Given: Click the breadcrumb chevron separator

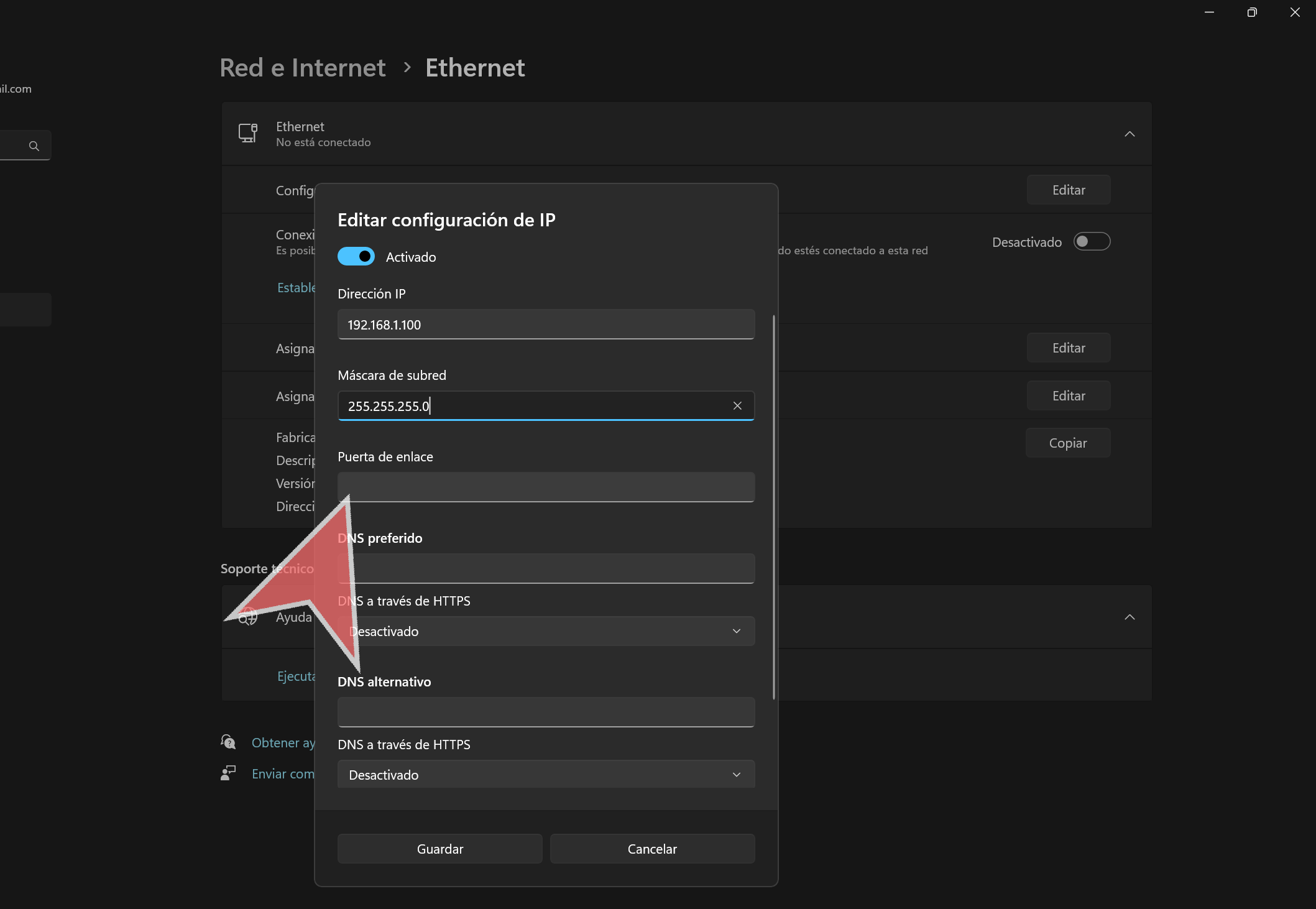Looking at the screenshot, I should pos(407,67).
